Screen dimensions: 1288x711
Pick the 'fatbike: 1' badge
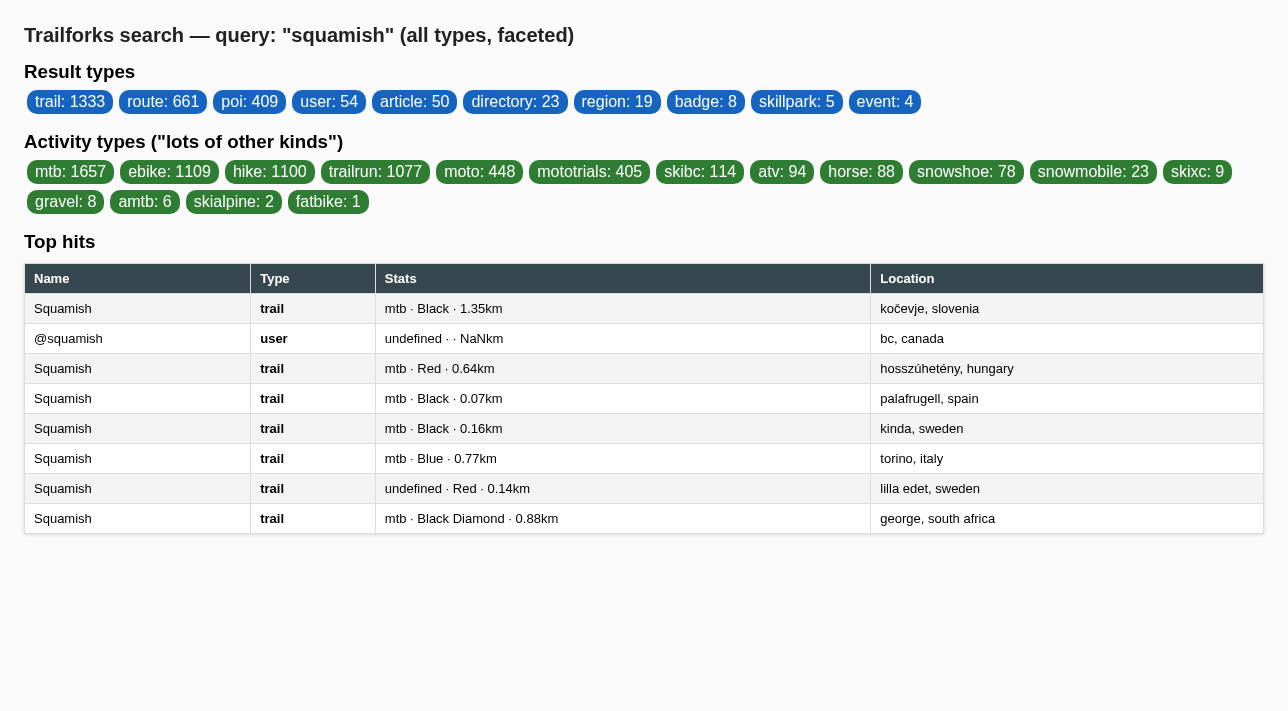(x=328, y=202)
